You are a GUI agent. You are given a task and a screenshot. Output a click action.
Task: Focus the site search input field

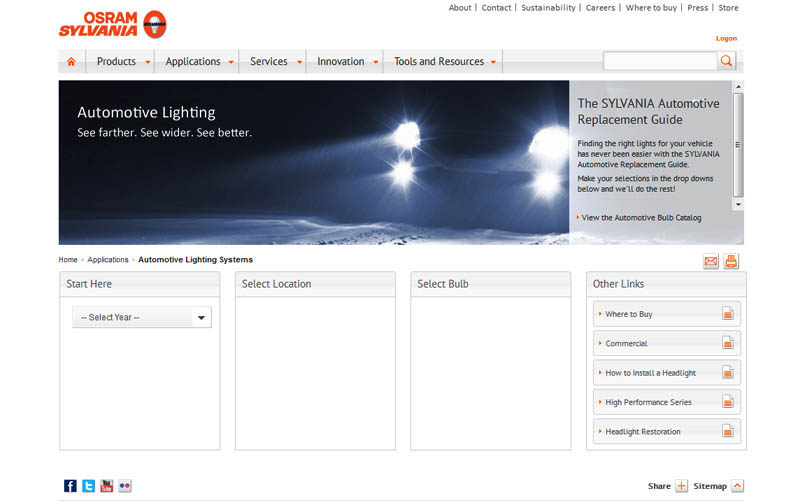660,61
